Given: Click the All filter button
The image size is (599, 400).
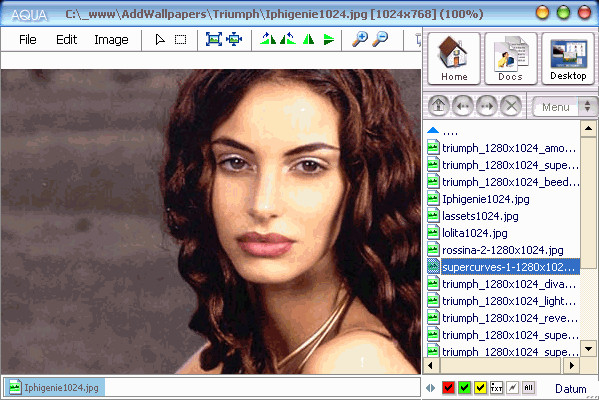Looking at the screenshot, I should [x=528, y=388].
